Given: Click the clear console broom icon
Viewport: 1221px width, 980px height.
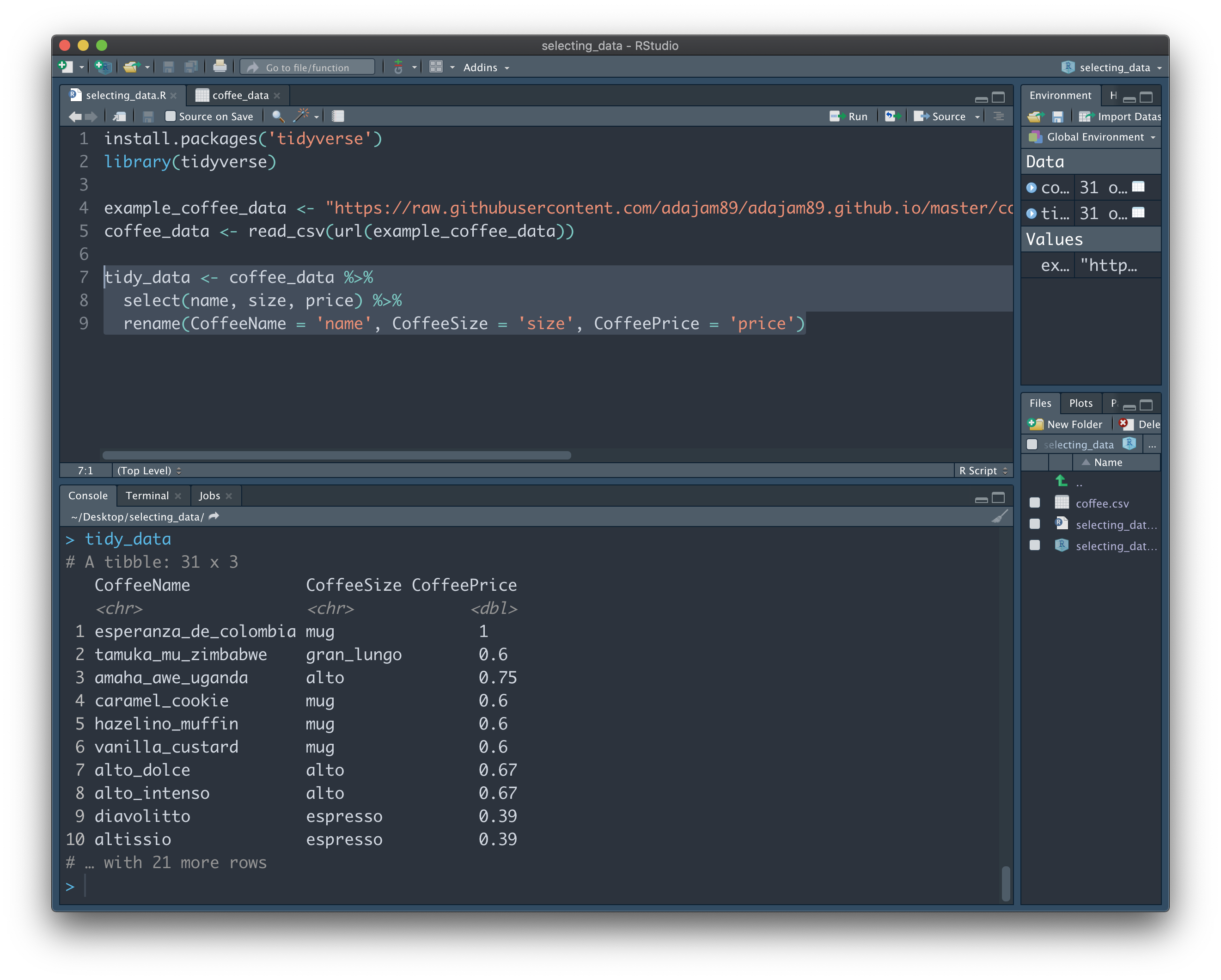Looking at the screenshot, I should click(1000, 516).
